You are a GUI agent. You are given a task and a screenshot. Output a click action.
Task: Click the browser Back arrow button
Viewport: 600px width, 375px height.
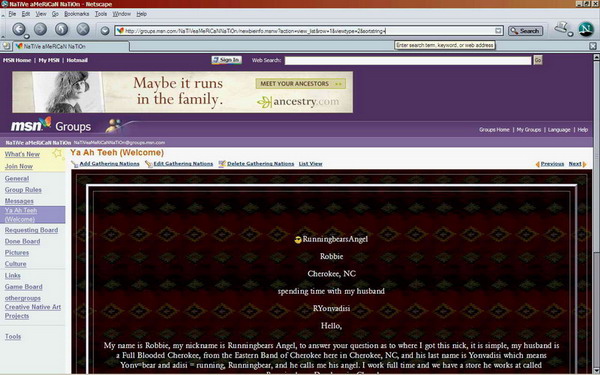coord(19,29)
